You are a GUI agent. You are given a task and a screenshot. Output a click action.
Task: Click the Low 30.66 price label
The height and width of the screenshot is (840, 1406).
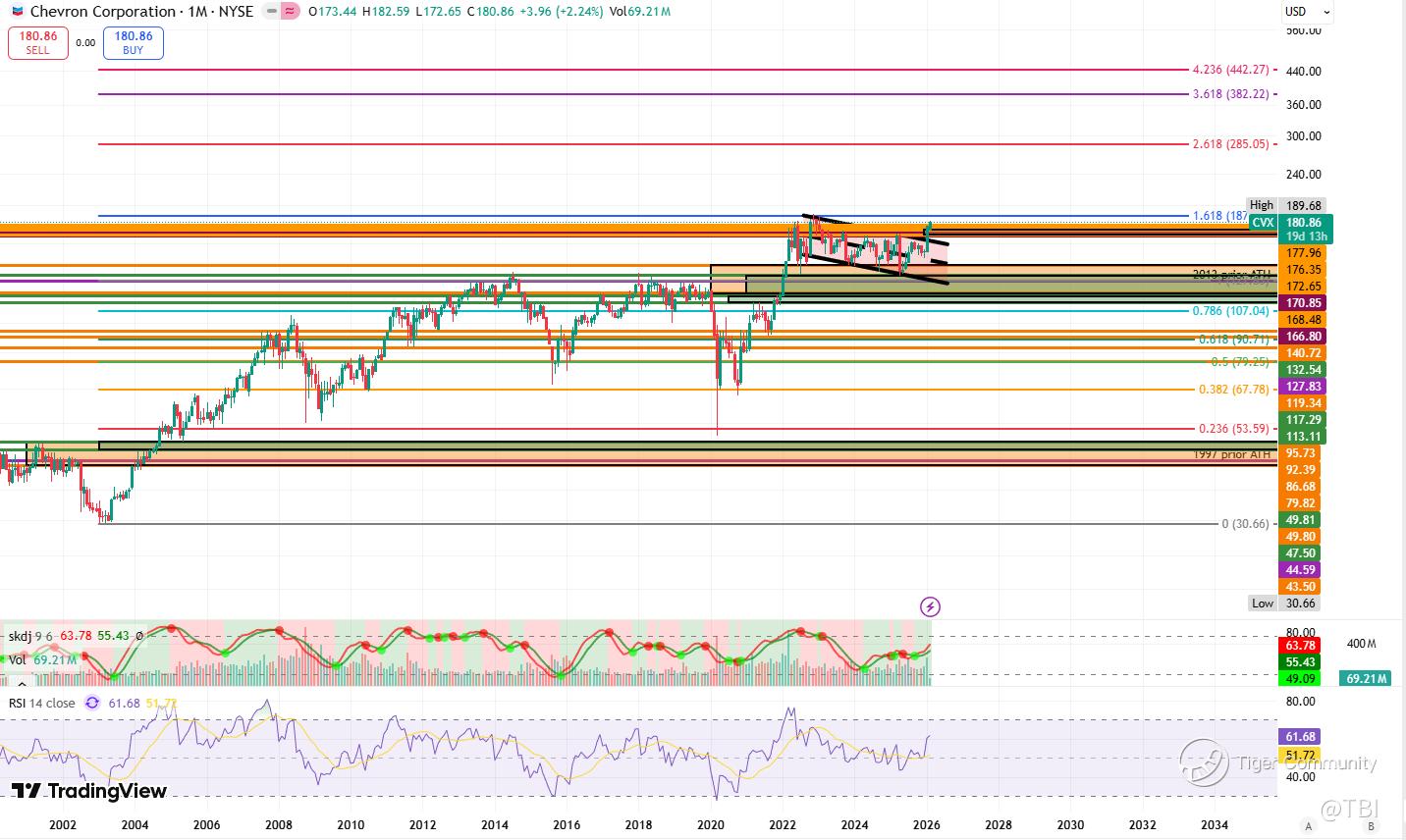pos(1287,603)
